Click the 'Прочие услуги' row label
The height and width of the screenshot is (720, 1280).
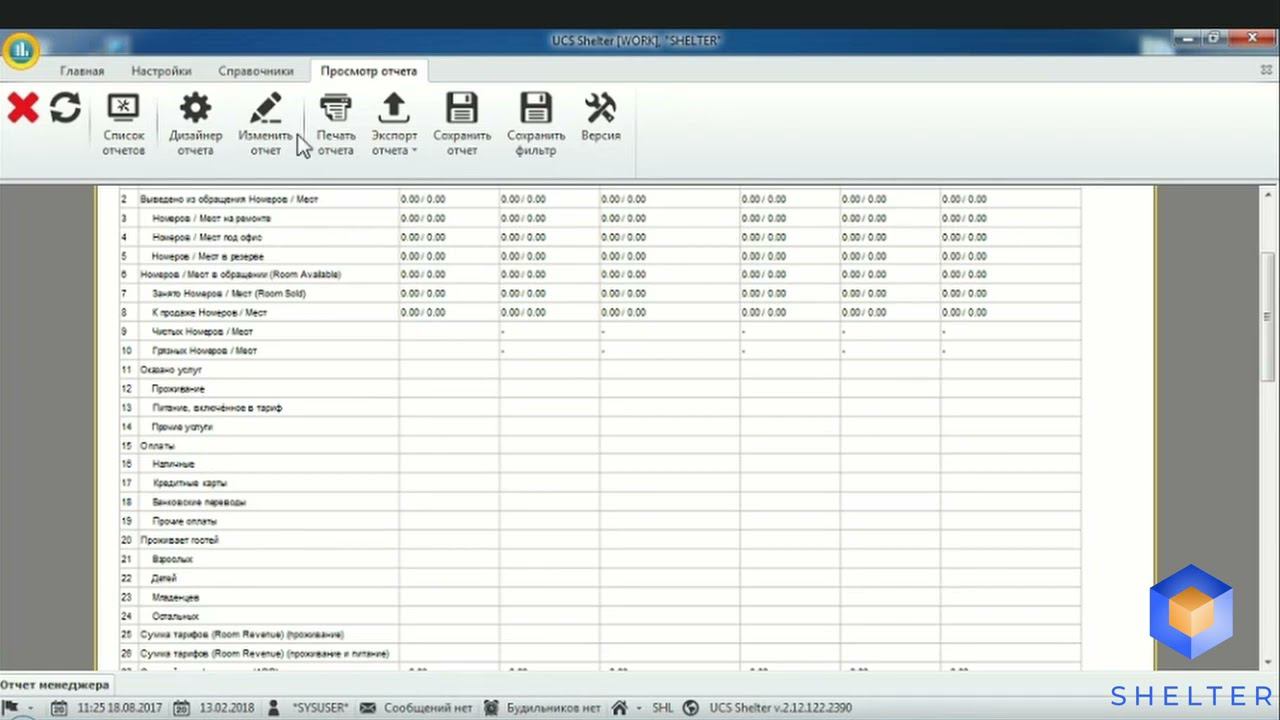pyautogui.click(x=182, y=427)
